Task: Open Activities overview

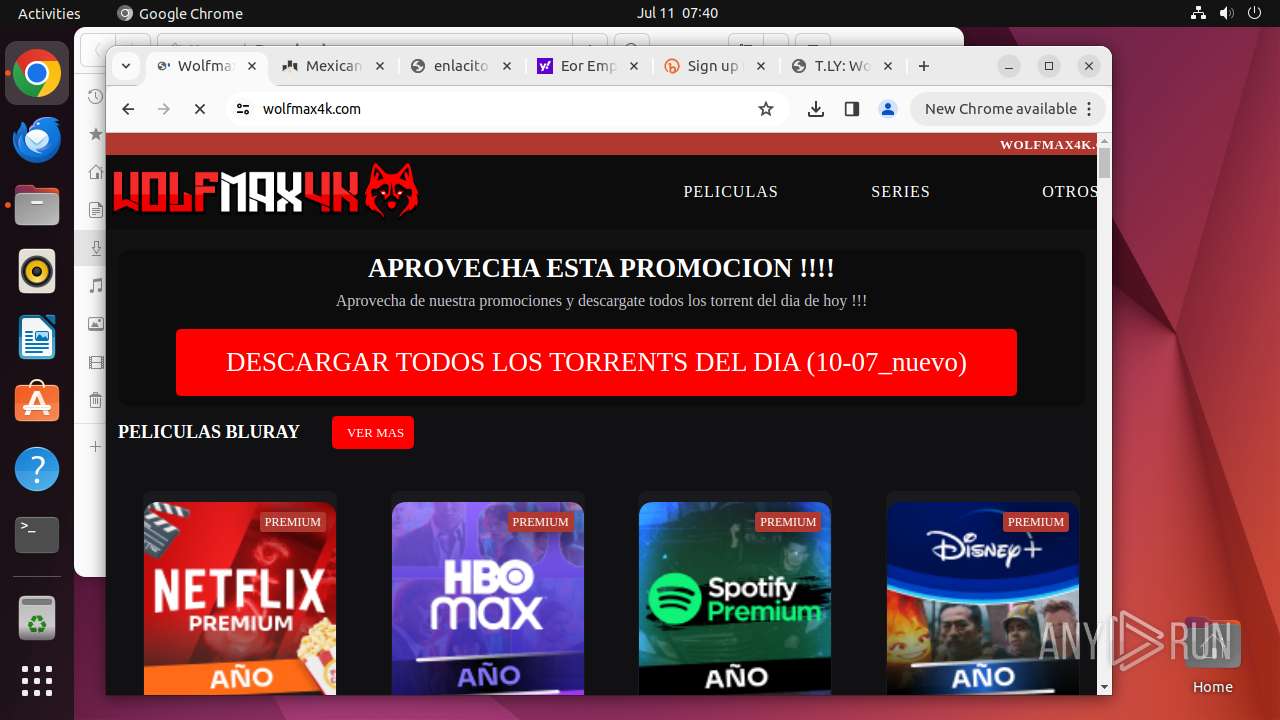Action: point(49,13)
